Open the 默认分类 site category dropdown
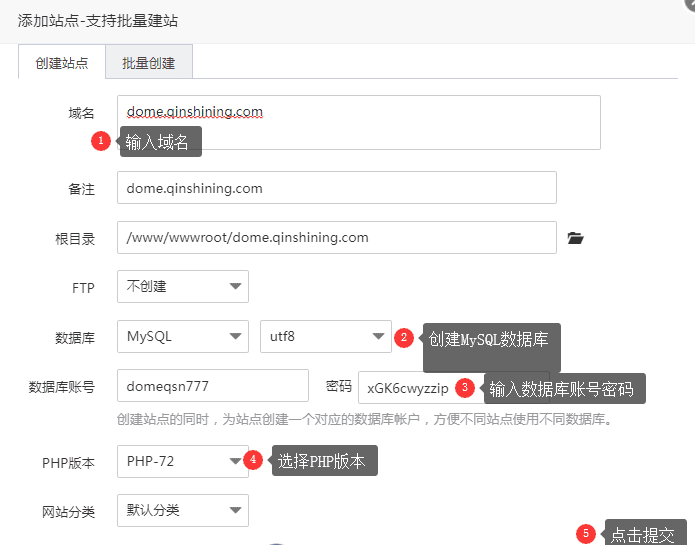 [183, 510]
